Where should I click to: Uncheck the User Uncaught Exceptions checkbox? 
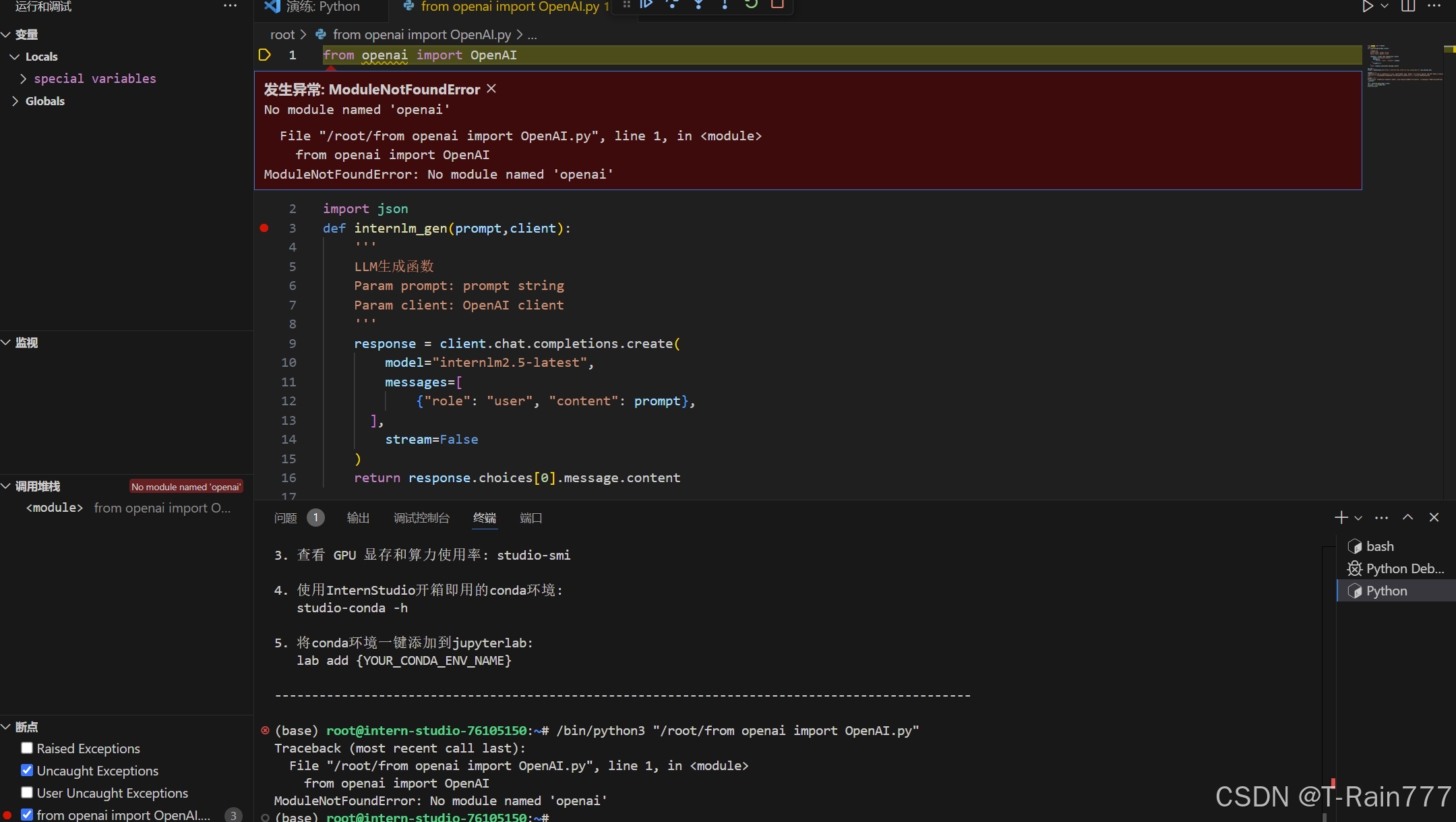(x=27, y=792)
